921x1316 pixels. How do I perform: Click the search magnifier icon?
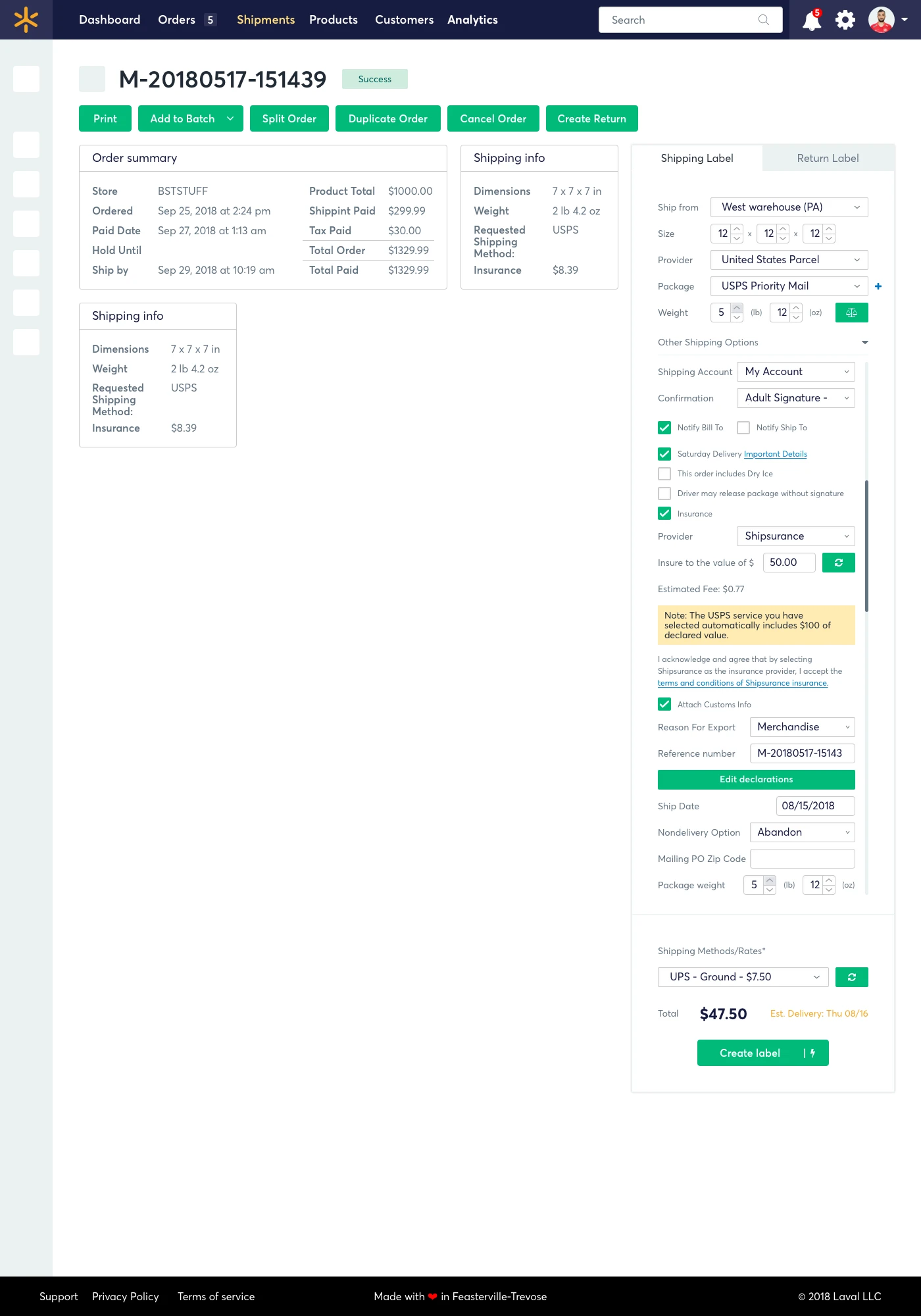[763, 20]
